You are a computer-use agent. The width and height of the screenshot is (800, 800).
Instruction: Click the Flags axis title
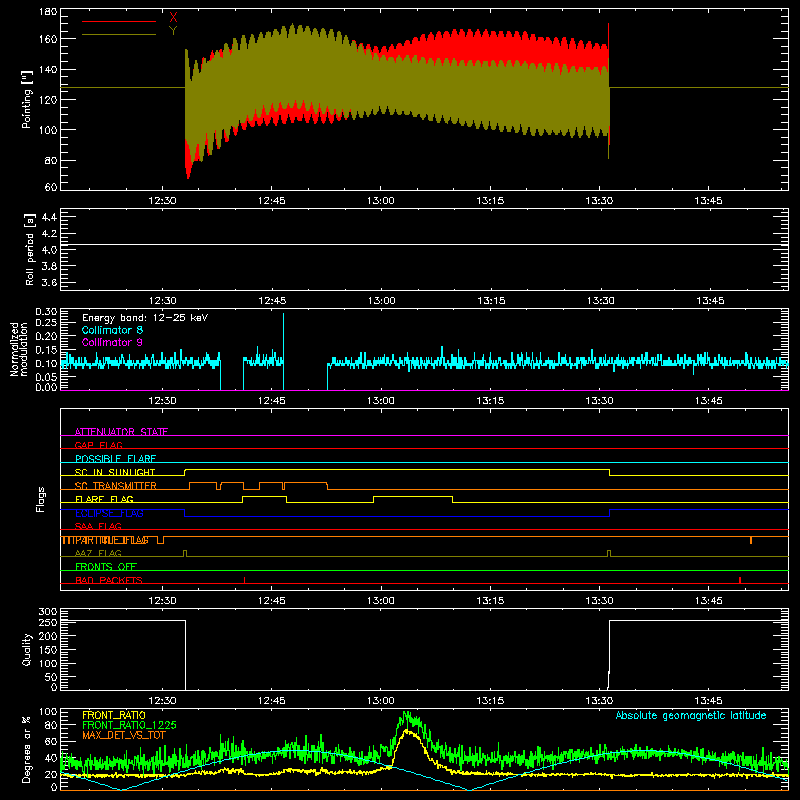click(x=41, y=499)
